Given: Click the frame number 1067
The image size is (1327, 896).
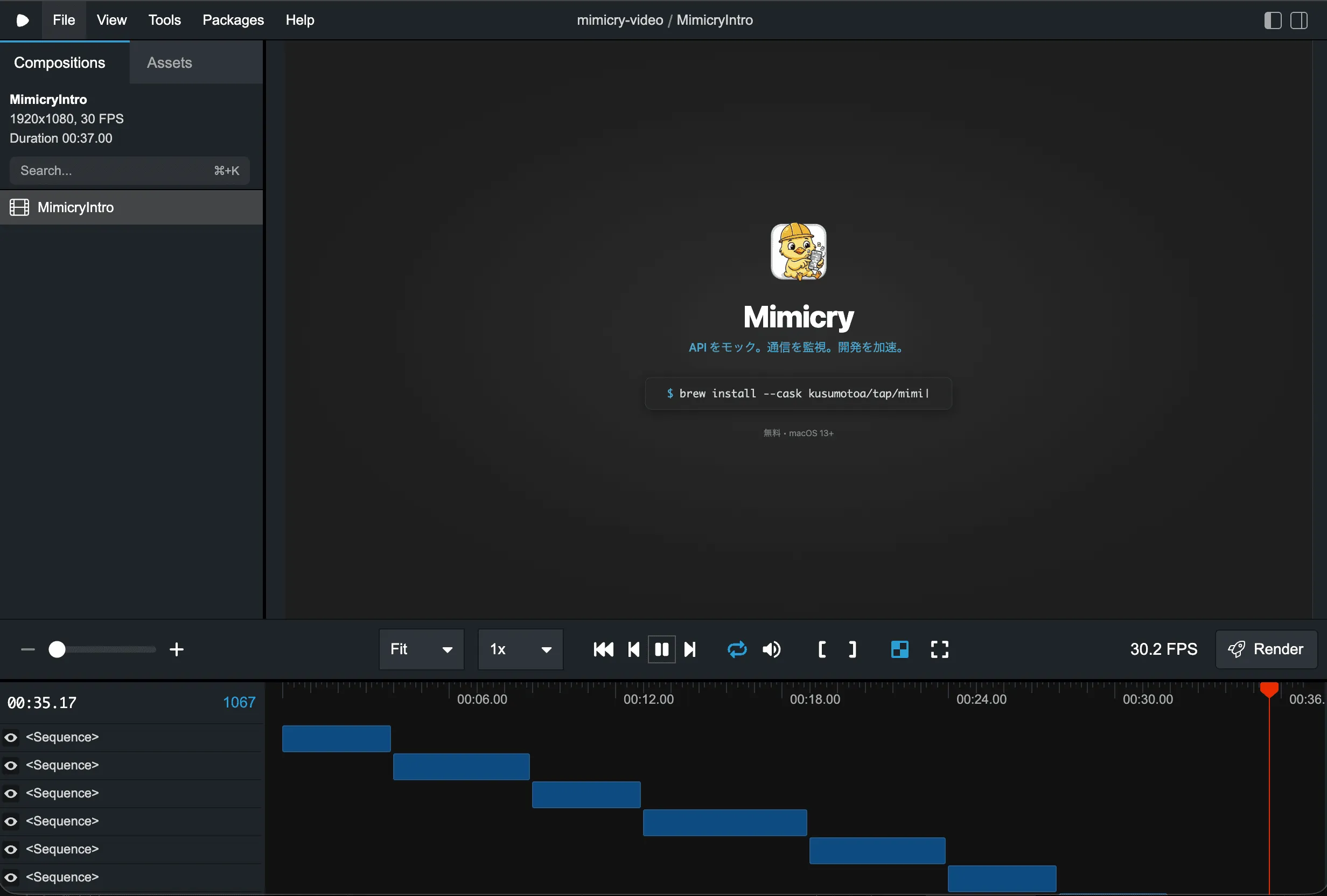Looking at the screenshot, I should click(x=239, y=702).
